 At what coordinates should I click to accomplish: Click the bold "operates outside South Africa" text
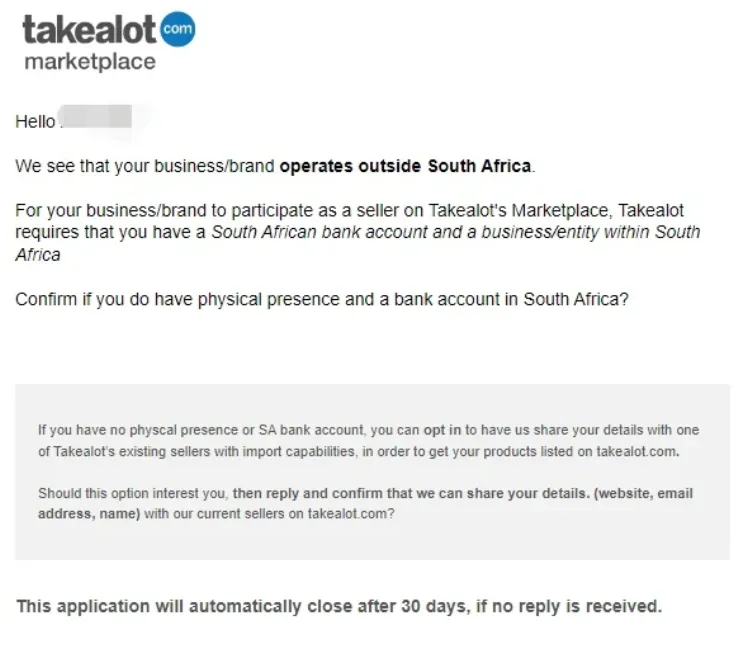click(x=405, y=166)
